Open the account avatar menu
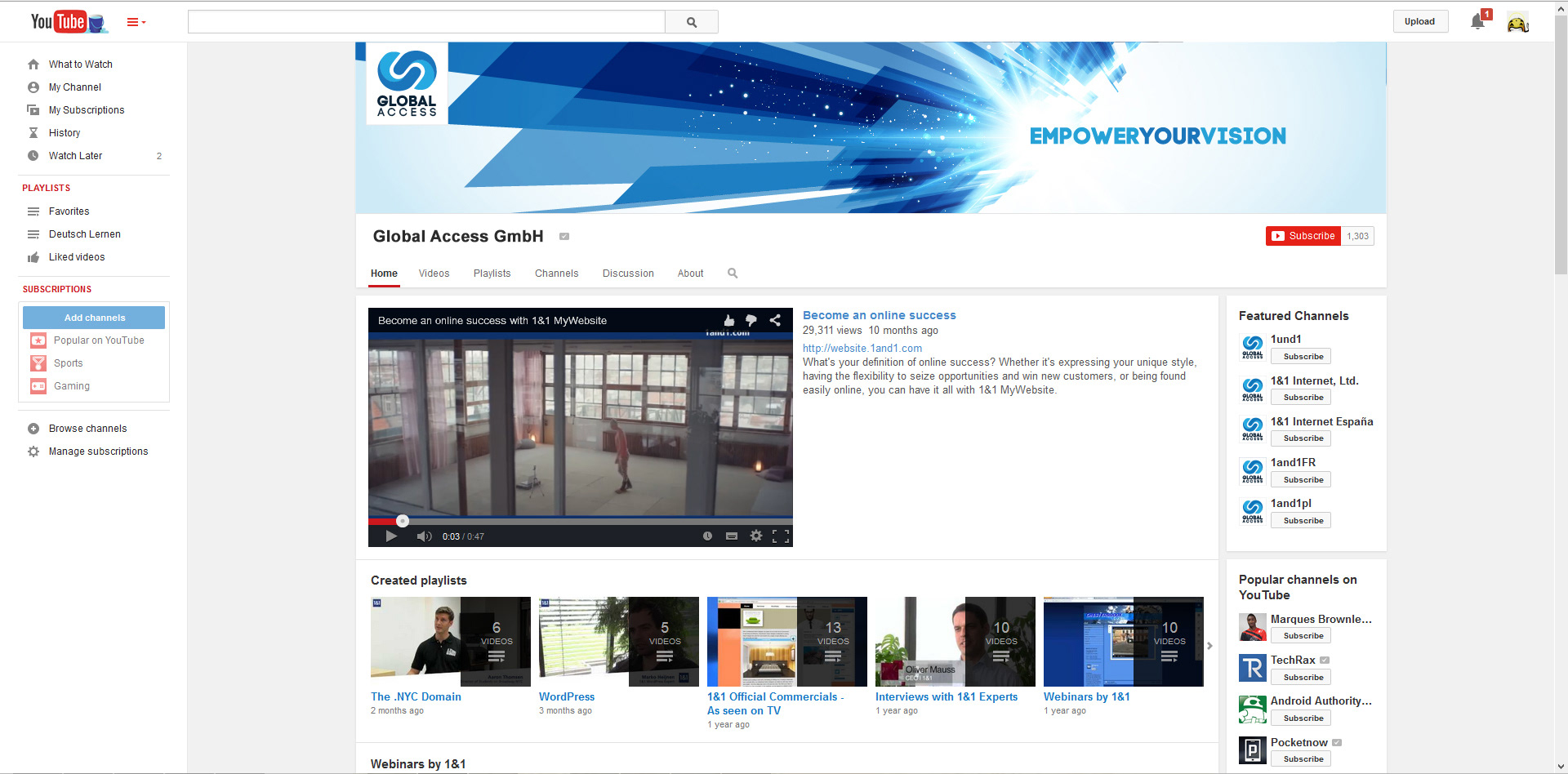This screenshot has width=1568, height=774. coord(1518,22)
